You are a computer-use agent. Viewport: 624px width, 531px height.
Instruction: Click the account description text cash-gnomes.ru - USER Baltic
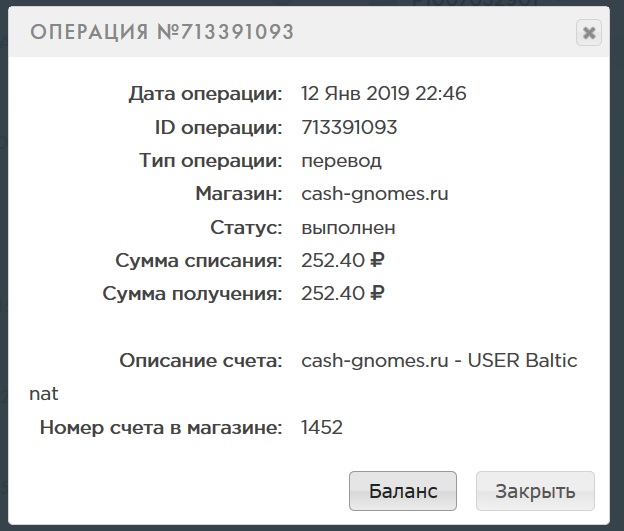click(x=439, y=361)
